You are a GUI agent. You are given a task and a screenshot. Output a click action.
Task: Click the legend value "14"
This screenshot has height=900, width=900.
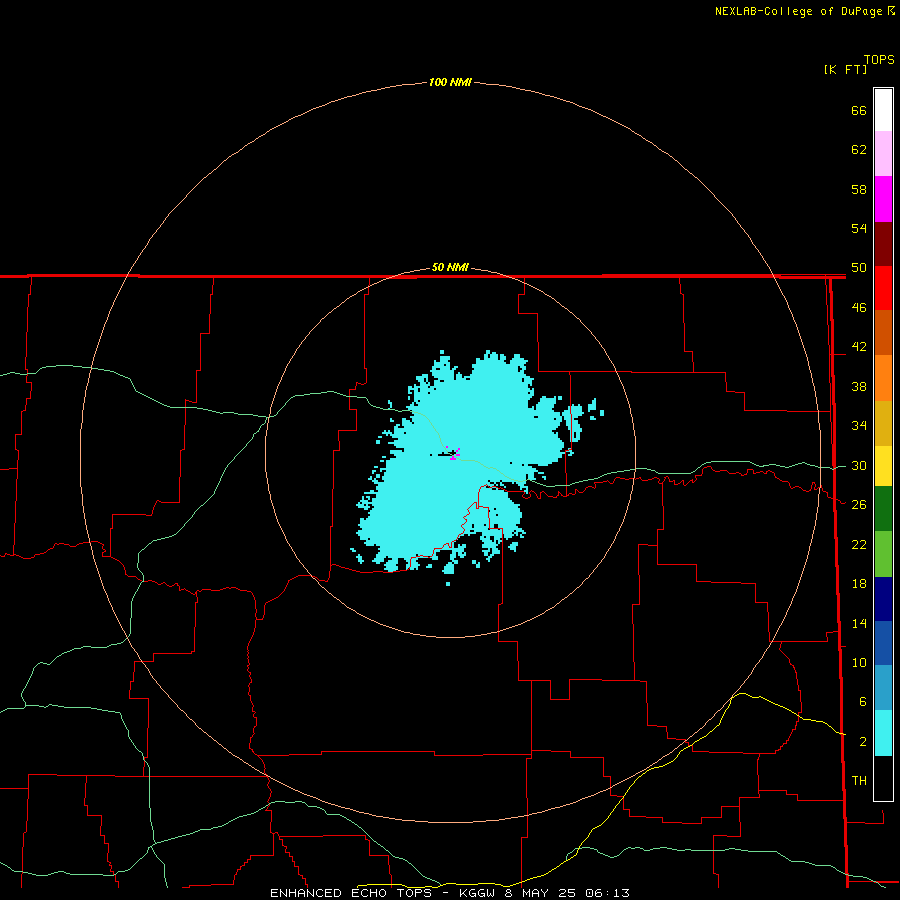coord(859,623)
